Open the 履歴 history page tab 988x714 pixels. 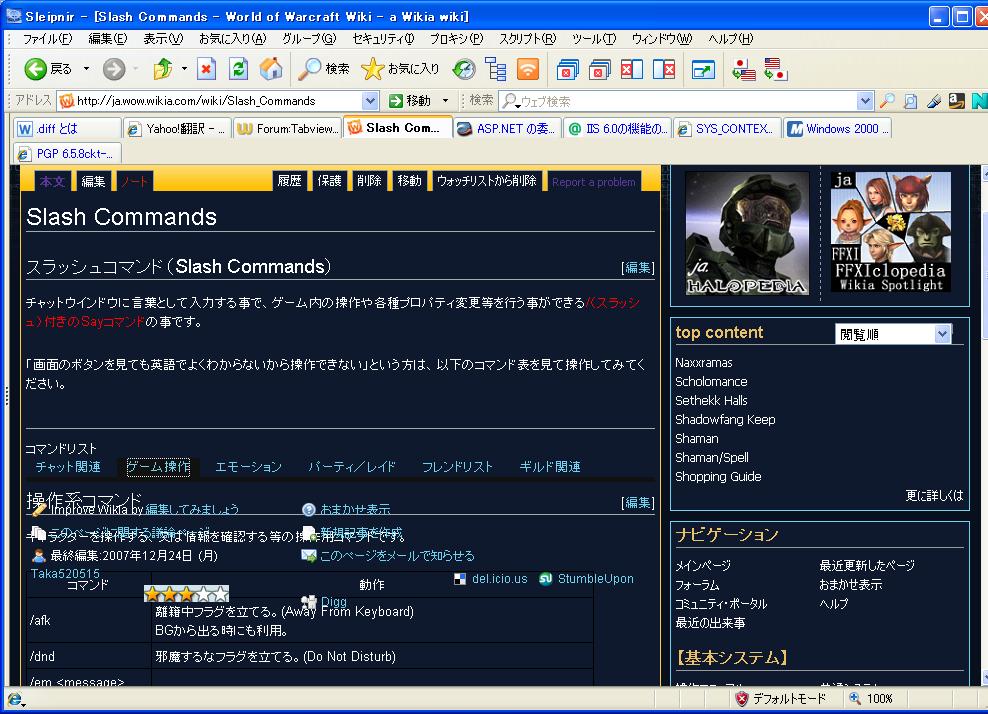[290, 181]
